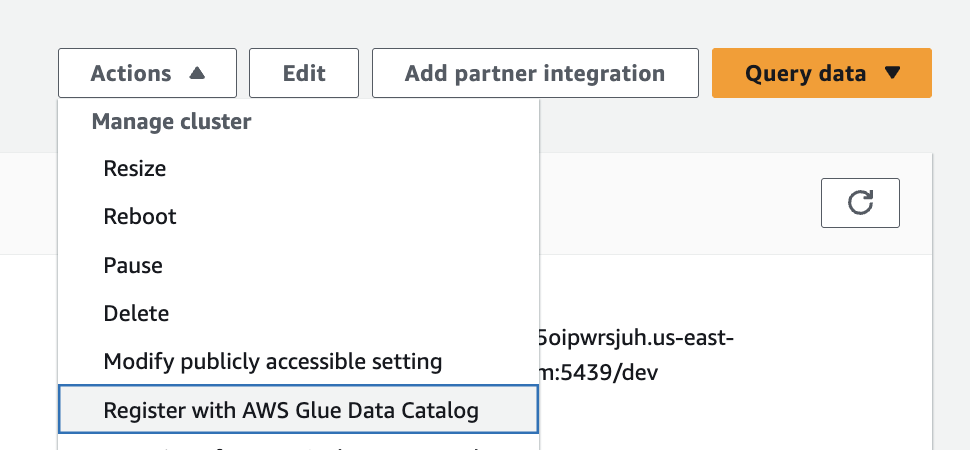The height and width of the screenshot is (450, 970).
Task: Expand the Query data dropdown
Action: tap(821, 73)
